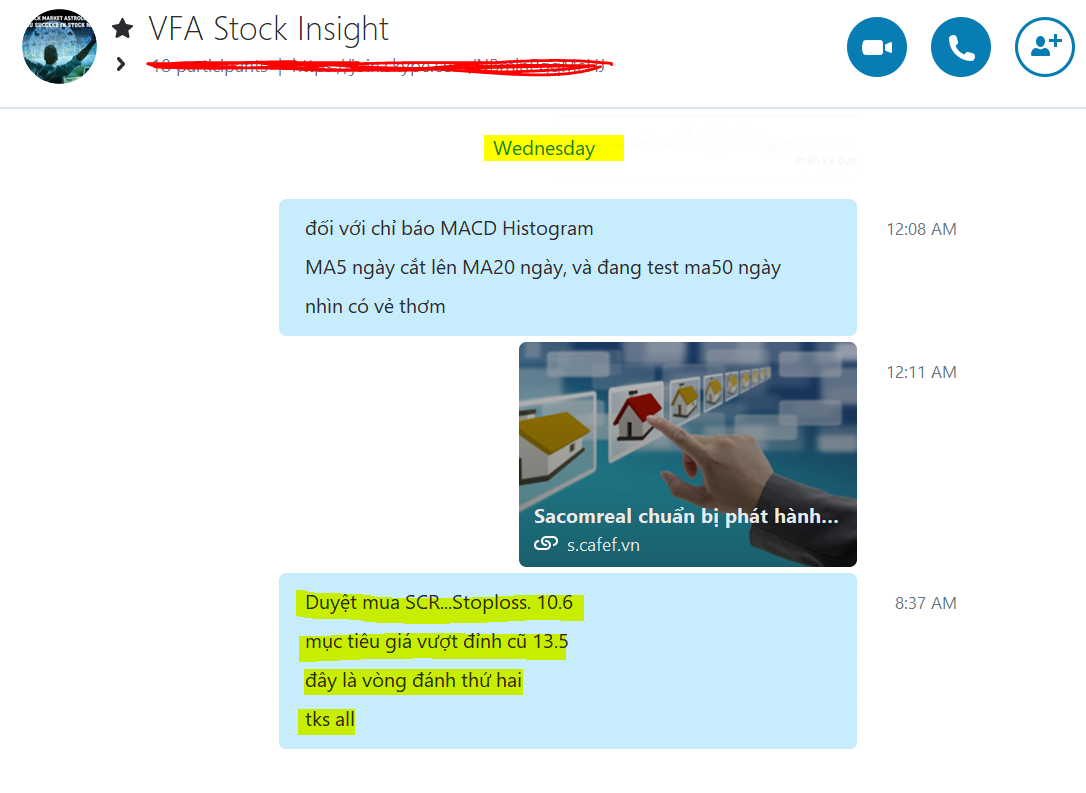The width and height of the screenshot is (1086, 793).
Task: Open the Sacomreal chuẩn bị phát hành headline
Action: point(686,517)
